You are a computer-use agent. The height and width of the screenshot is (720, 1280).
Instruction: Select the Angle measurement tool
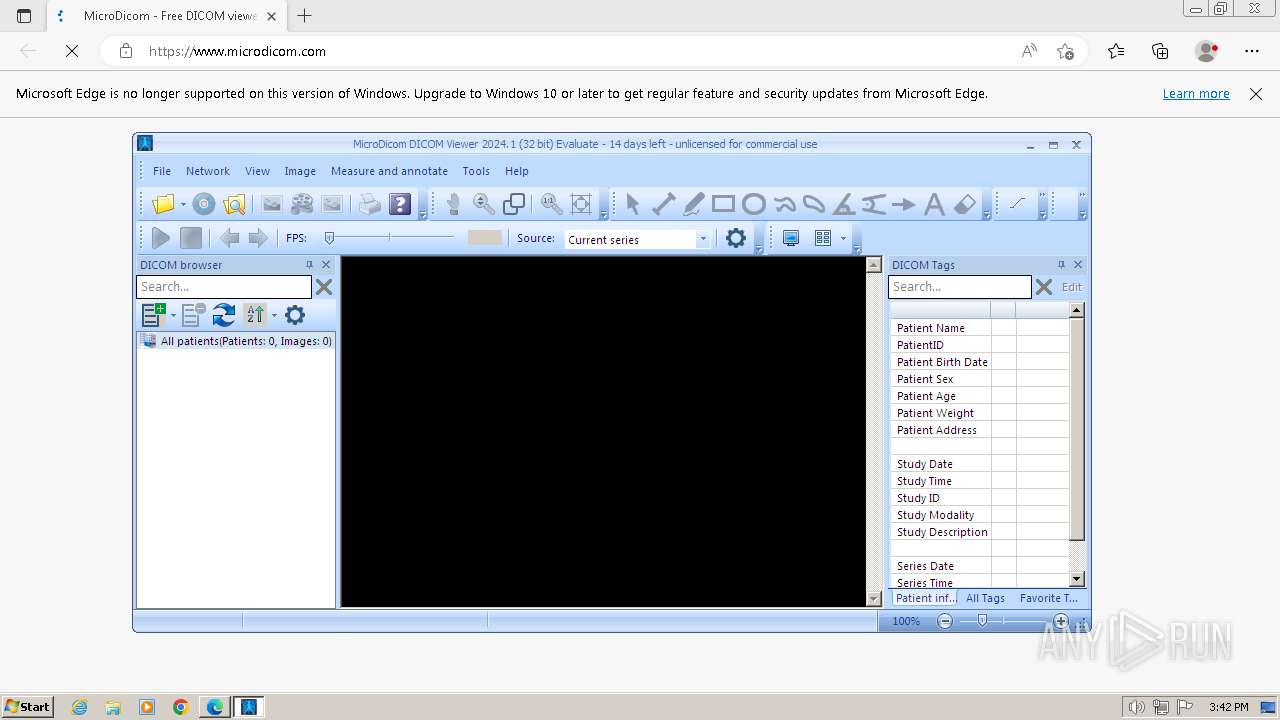click(x=844, y=204)
